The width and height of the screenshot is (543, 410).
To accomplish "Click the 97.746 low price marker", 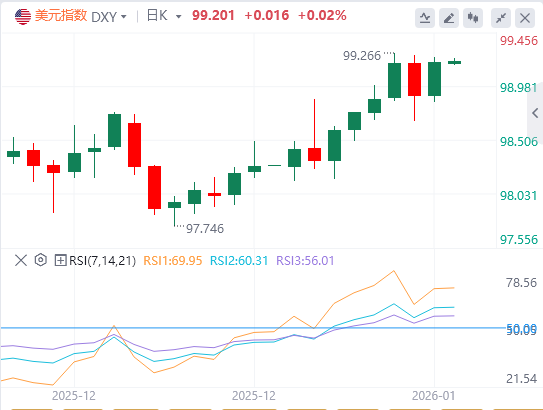I will pos(205,229).
